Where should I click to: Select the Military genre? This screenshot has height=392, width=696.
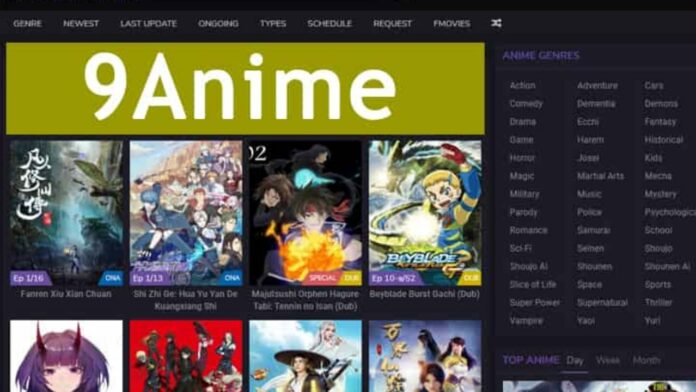(x=524, y=194)
